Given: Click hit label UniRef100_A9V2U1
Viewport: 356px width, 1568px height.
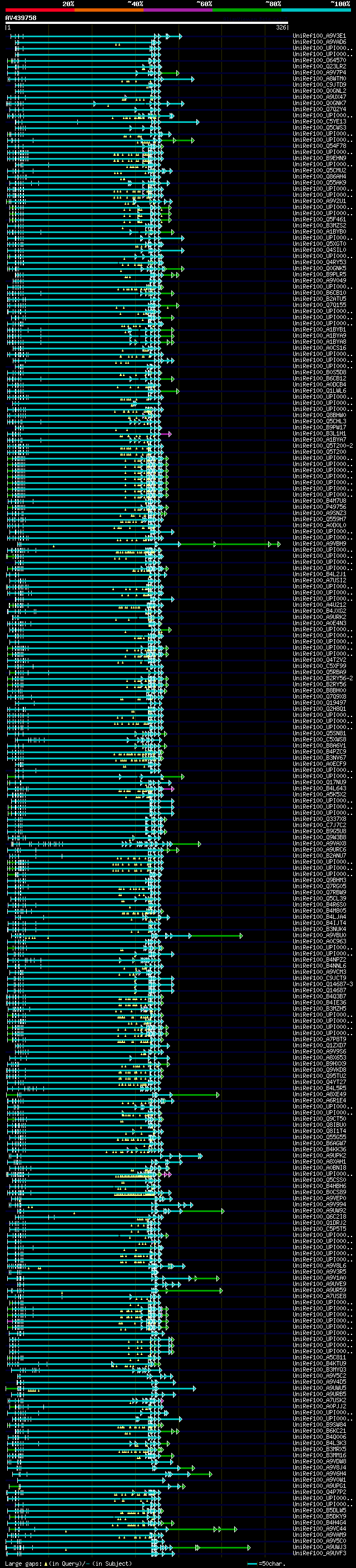Looking at the screenshot, I should tap(319, 201).
